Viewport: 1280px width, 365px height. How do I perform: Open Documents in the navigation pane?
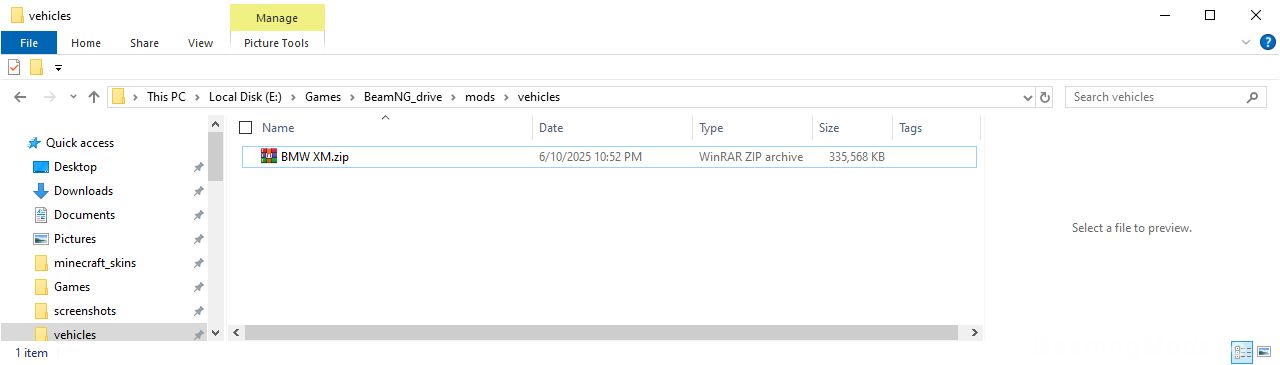84,215
